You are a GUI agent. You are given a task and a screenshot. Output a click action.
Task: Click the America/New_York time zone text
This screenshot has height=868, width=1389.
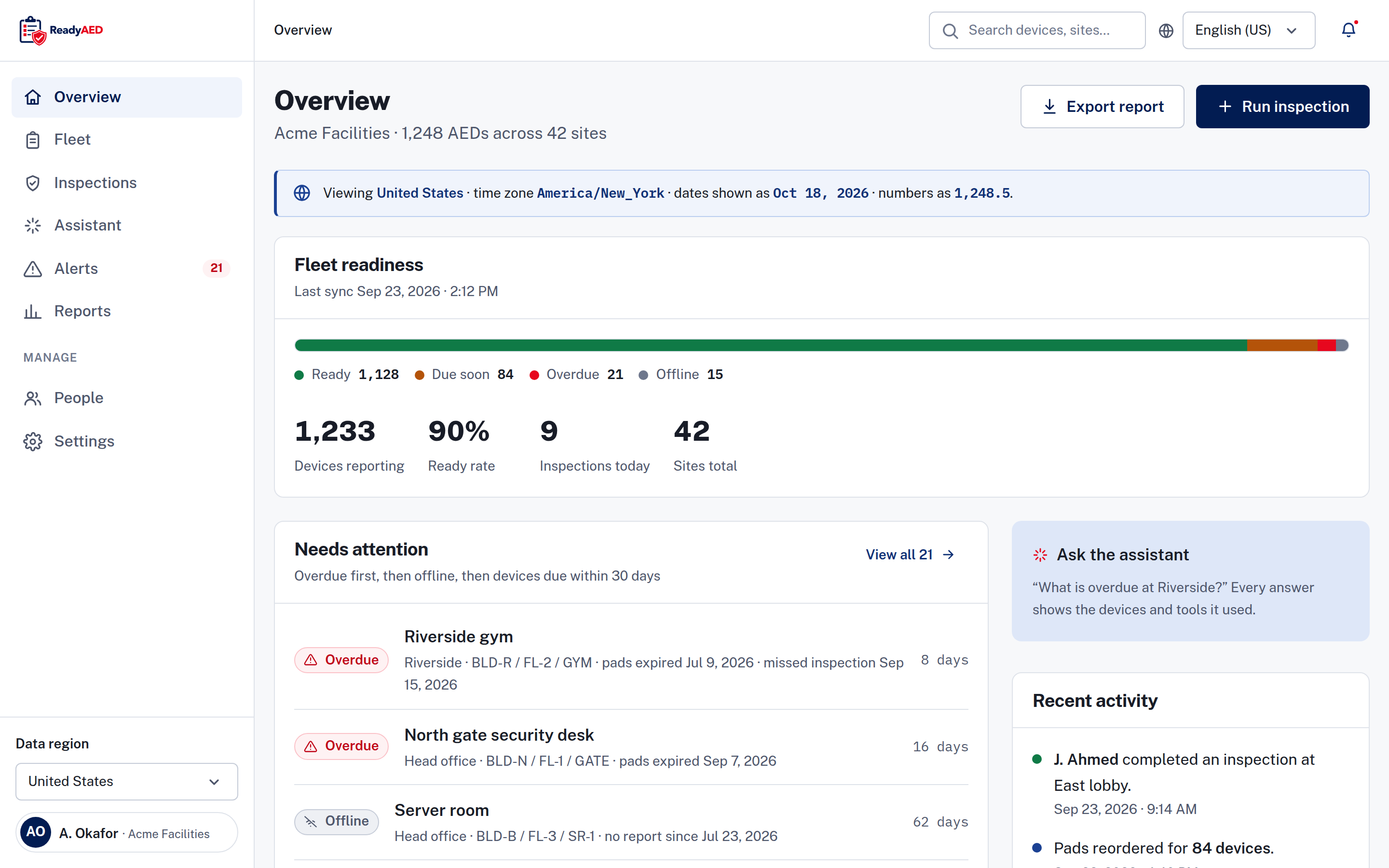pyautogui.click(x=600, y=193)
